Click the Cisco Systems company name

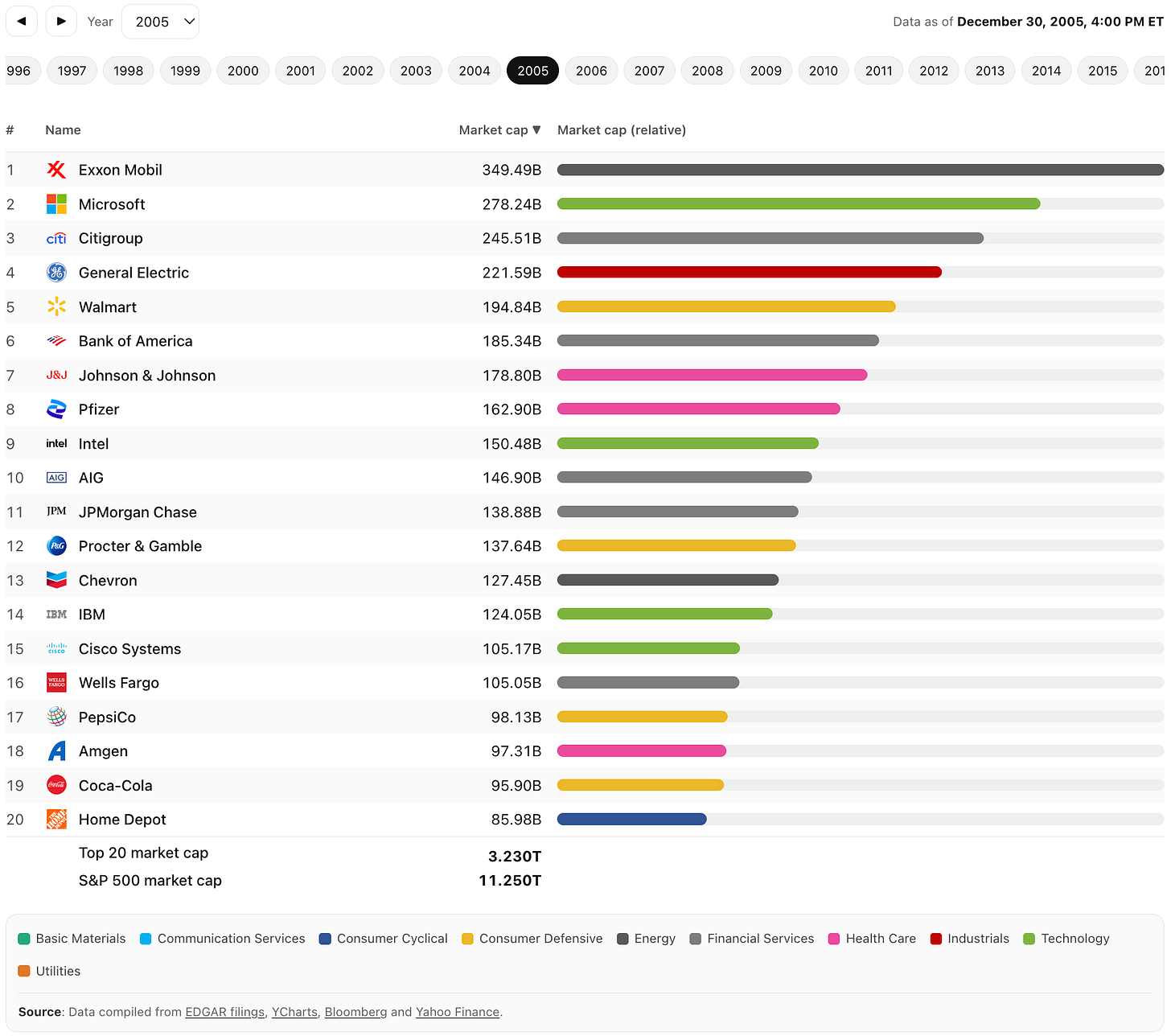[x=129, y=649]
